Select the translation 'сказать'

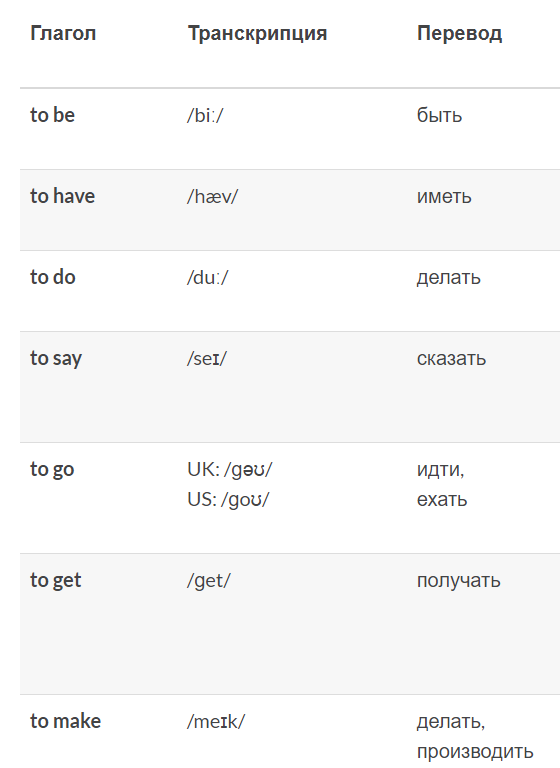[451, 359]
